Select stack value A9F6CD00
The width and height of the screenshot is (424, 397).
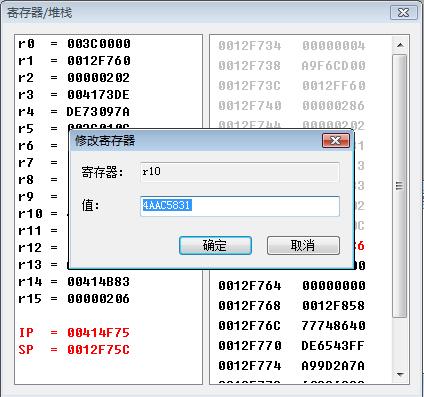tap(334, 66)
